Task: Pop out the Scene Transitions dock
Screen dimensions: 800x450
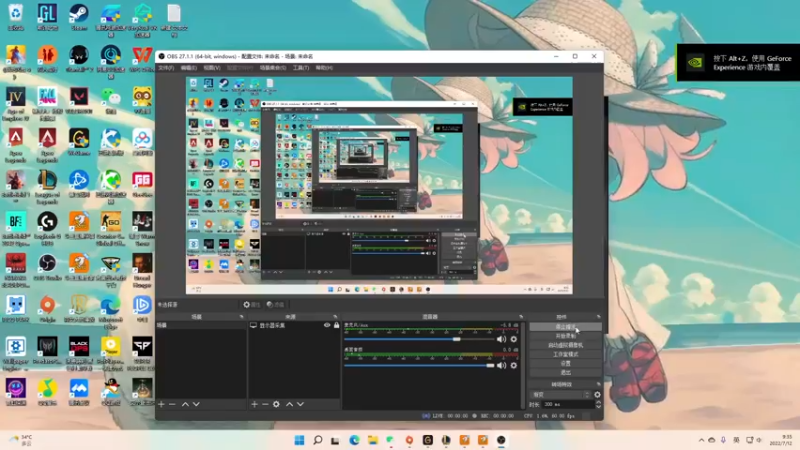Action: point(598,384)
